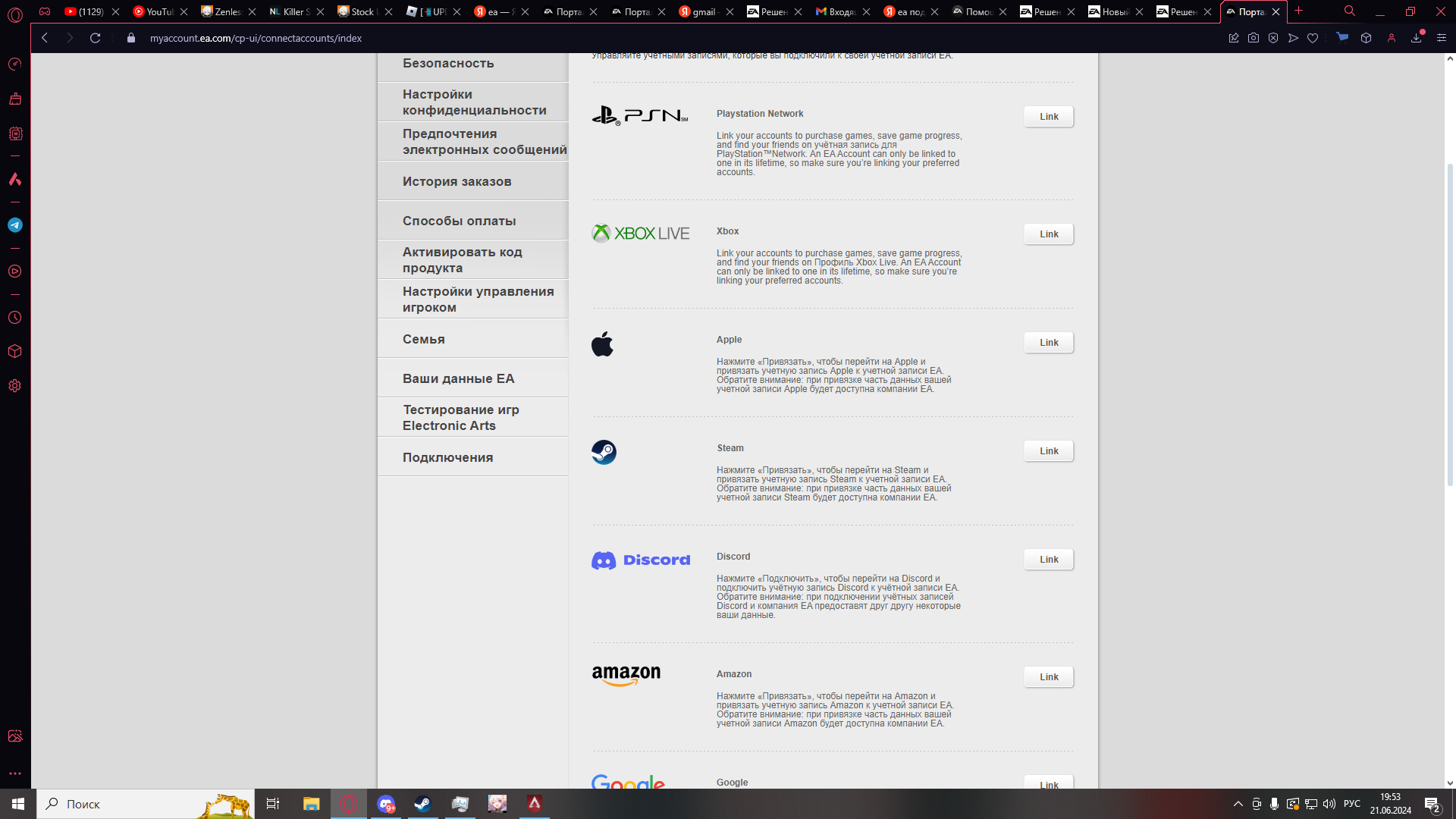Open Task View from the taskbar
The height and width of the screenshot is (819, 1456).
coord(273,804)
